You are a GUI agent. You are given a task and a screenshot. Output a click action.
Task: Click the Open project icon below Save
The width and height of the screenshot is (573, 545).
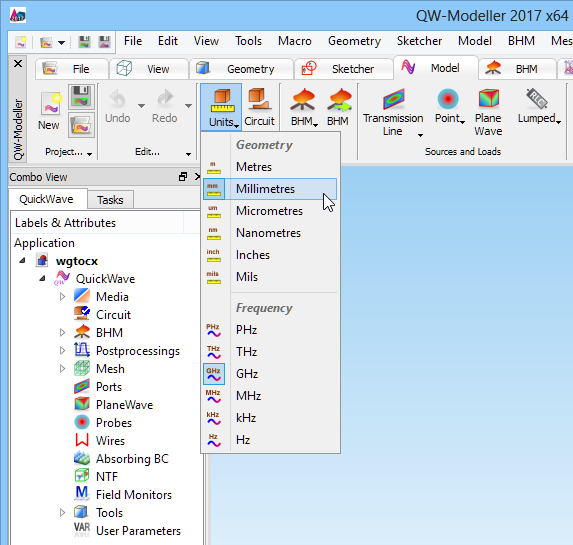click(x=81, y=125)
